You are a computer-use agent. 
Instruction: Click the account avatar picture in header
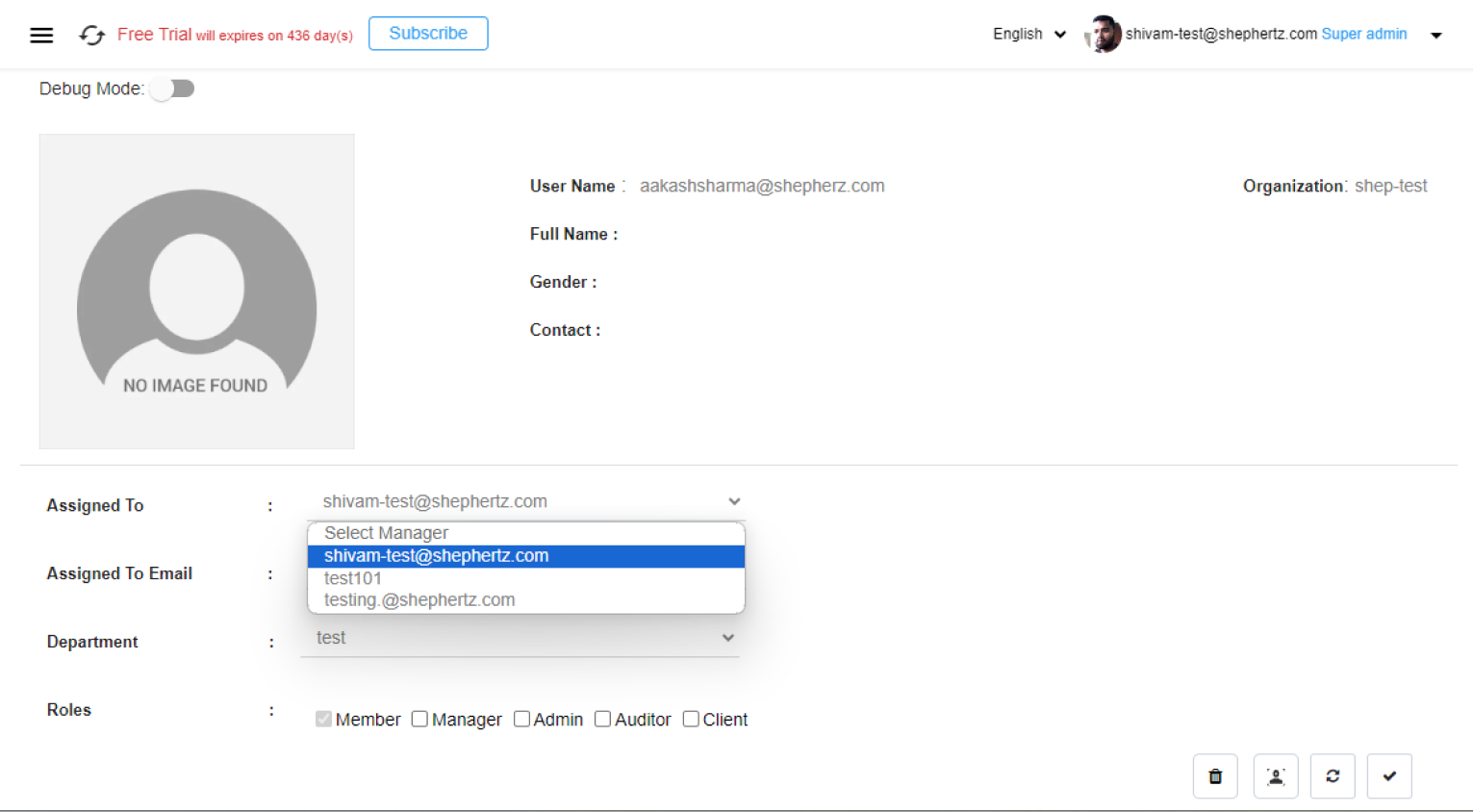point(1104,35)
